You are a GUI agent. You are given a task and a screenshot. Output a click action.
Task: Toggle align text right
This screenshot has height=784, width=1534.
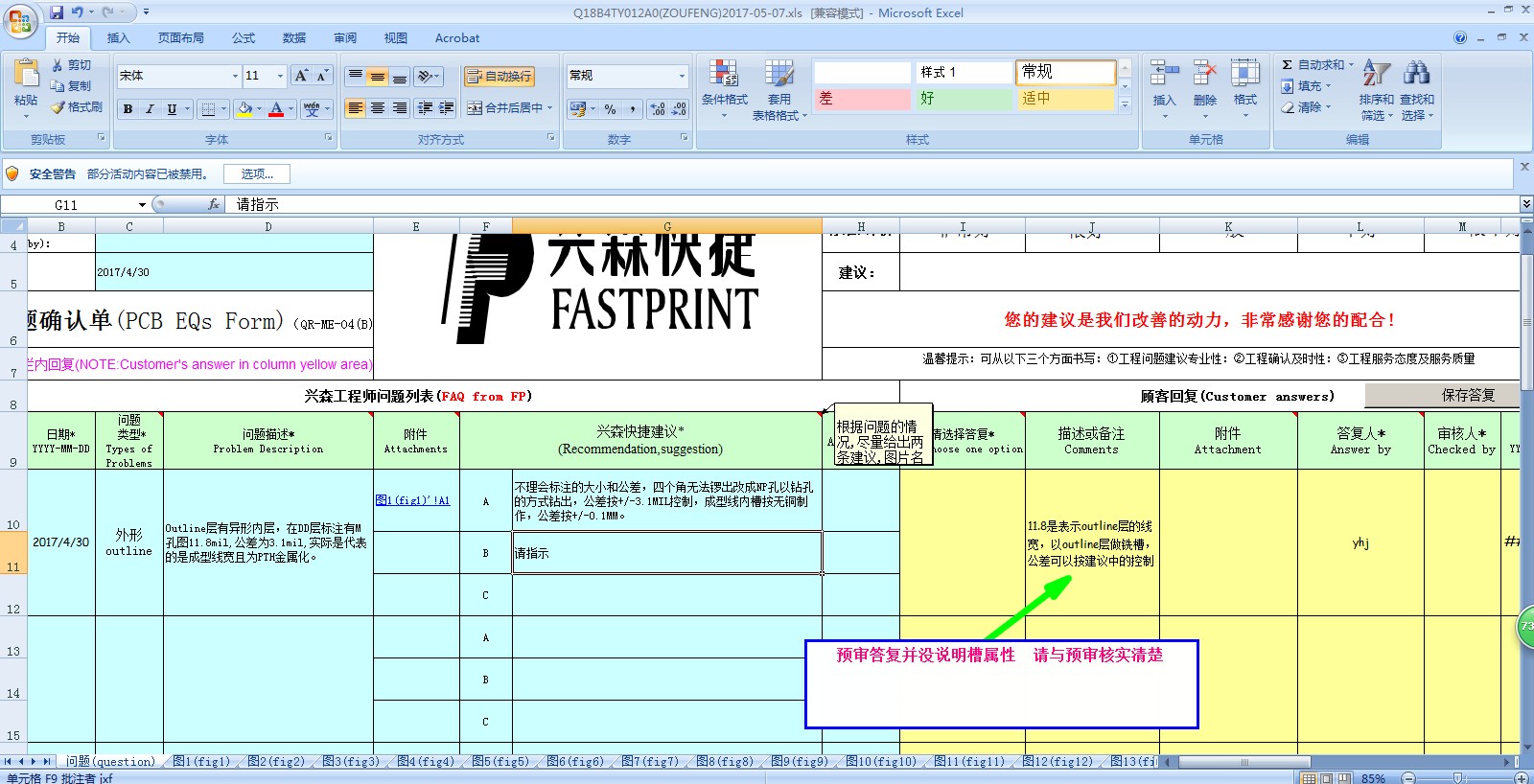[400, 108]
